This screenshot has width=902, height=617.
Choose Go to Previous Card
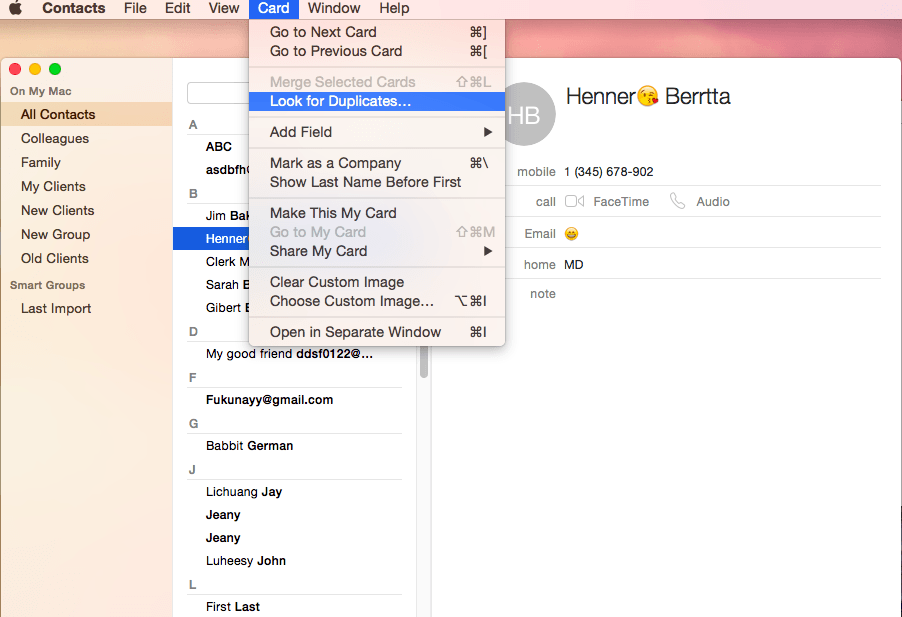pos(377,51)
